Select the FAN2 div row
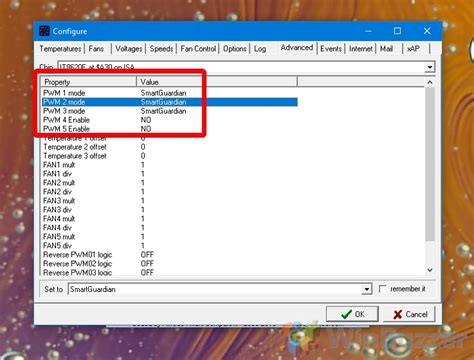This screenshot has width=474, height=360. click(x=170, y=192)
